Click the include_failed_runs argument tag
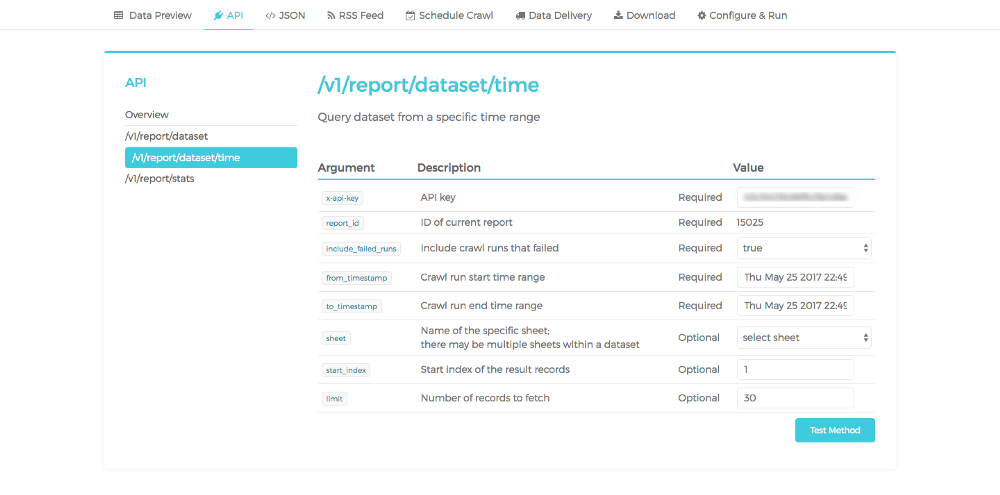Screen dimensions: 1000x495 (x=361, y=249)
